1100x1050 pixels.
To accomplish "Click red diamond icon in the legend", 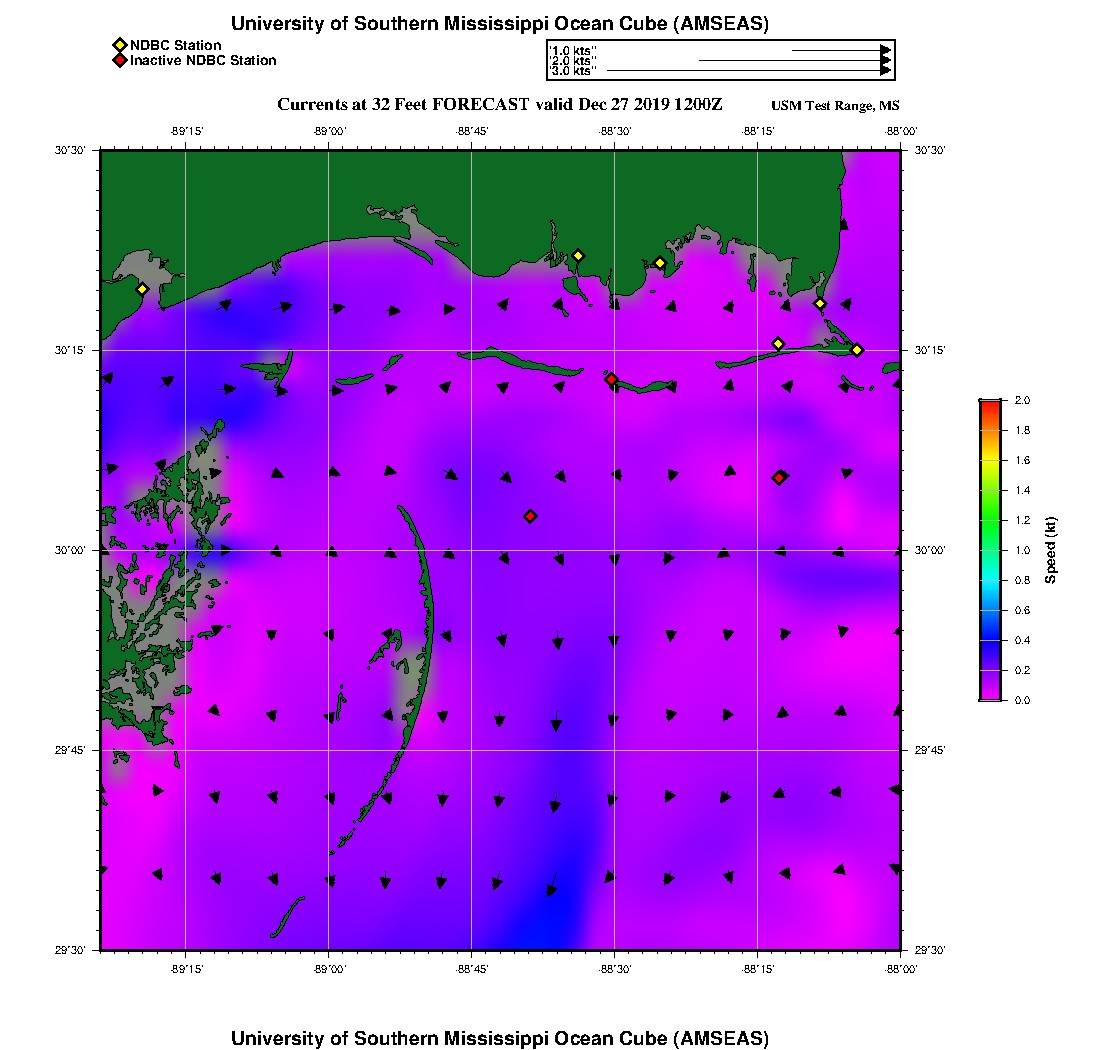I will (x=120, y=60).
